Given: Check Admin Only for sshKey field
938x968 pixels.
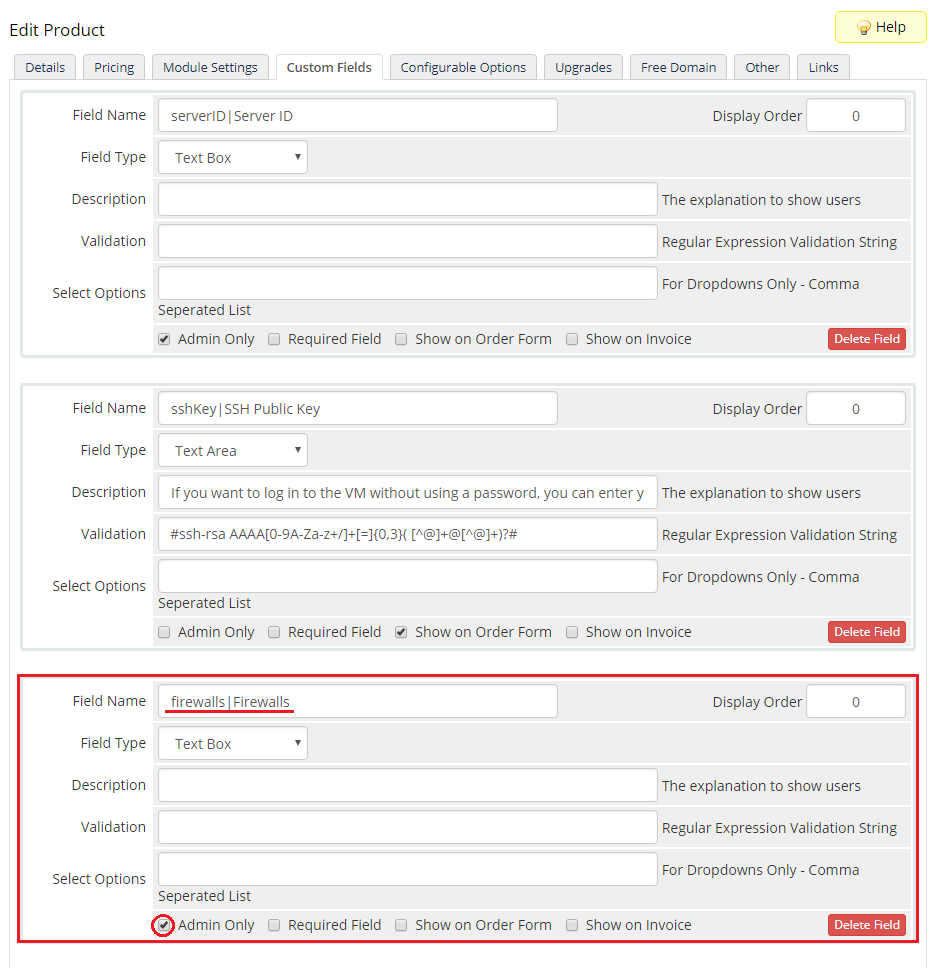Looking at the screenshot, I should pyautogui.click(x=164, y=632).
